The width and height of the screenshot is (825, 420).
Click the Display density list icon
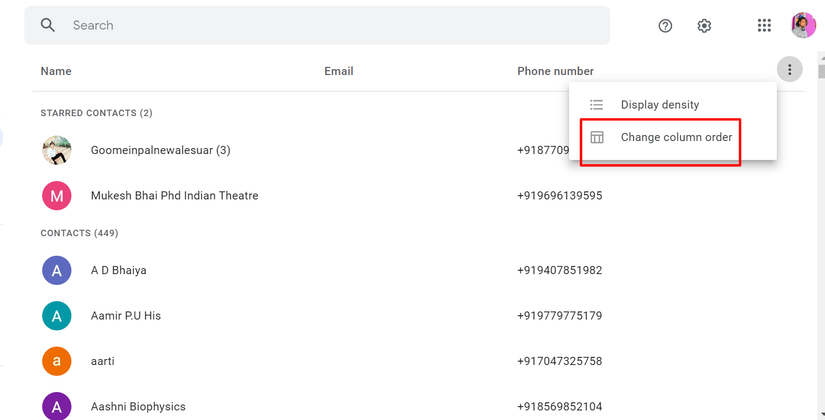click(x=597, y=105)
